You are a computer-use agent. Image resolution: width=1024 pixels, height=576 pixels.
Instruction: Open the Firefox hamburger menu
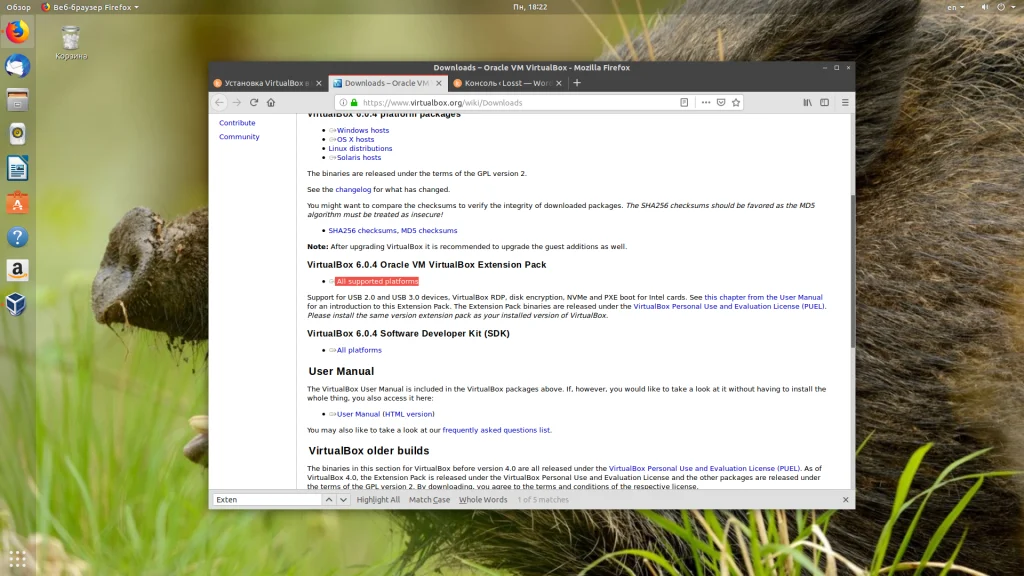click(x=845, y=102)
